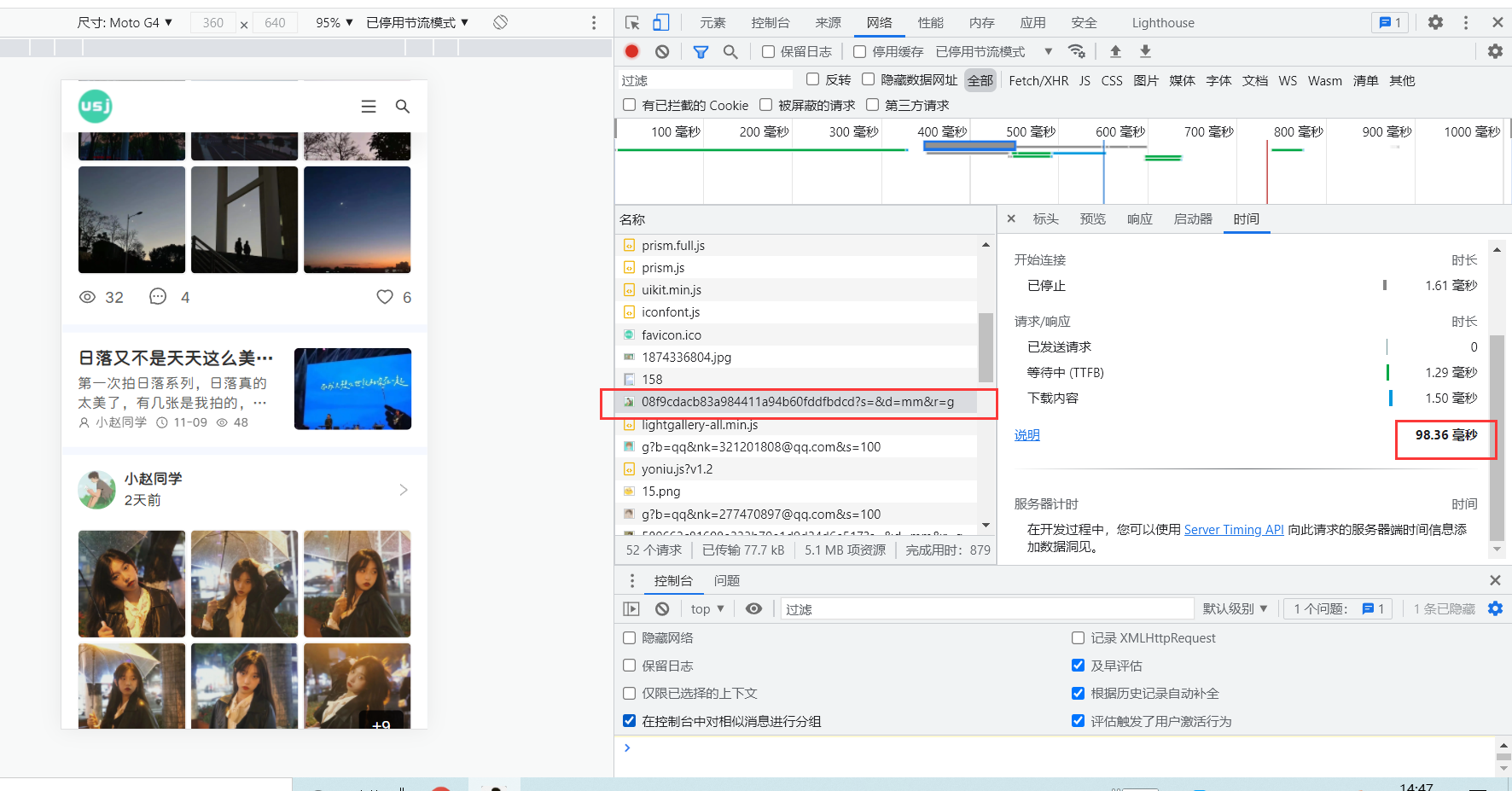Switch to the 控制台 panel tab in top bar
The image size is (1512, 791).
[x=771, y=23]
